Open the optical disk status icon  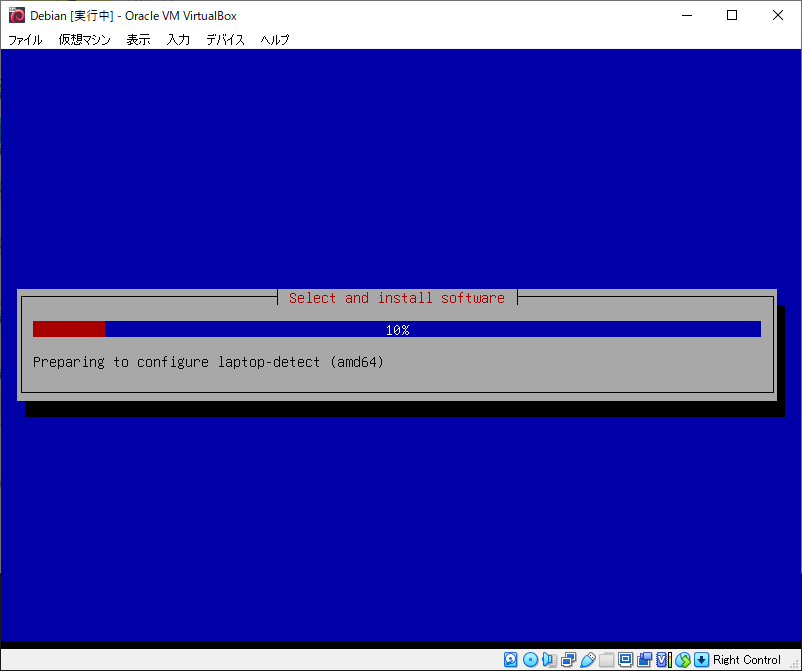[530, 660]
